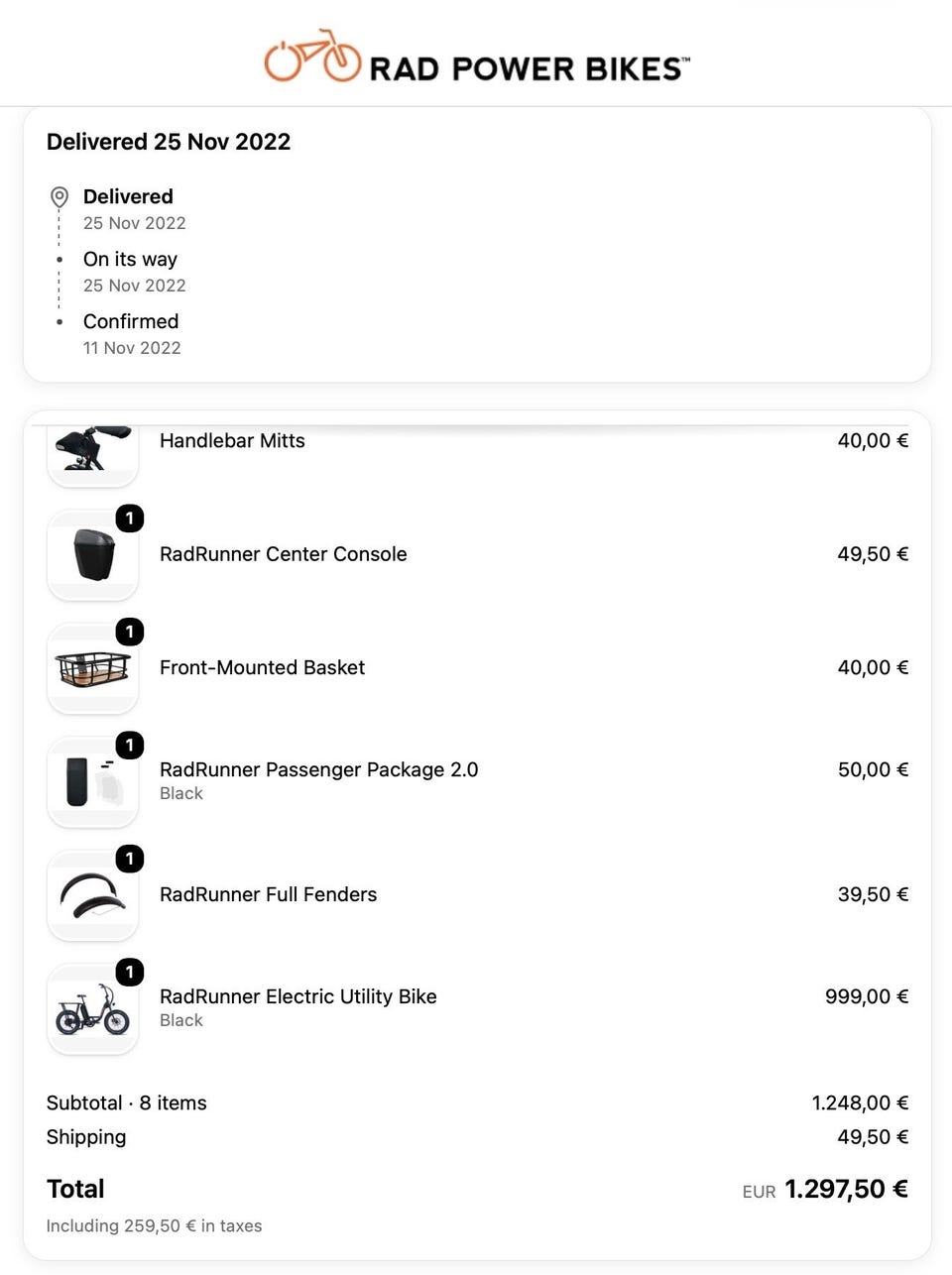Screen dimensions: 952x1275
Task: Click quantity badge on Front-Mounted Basket
Action: tap(130, 632)
